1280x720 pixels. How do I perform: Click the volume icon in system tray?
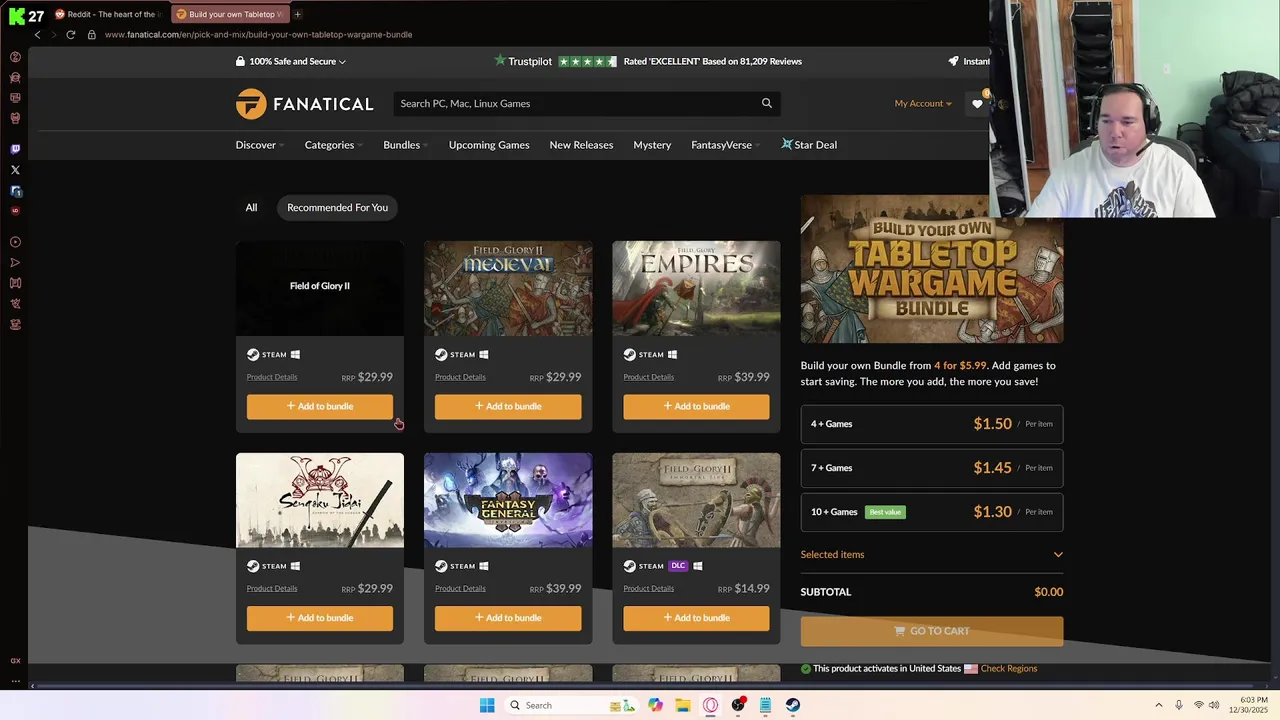pyautogui.click(x=1216, y=705)
